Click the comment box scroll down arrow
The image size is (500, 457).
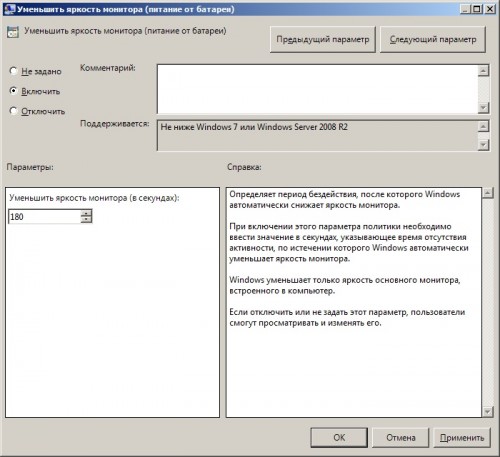[x=483, y=108]
